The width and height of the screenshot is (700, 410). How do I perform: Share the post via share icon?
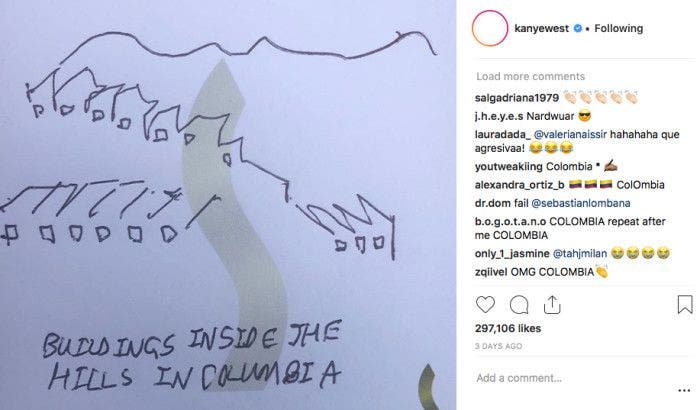pos(552,305)
